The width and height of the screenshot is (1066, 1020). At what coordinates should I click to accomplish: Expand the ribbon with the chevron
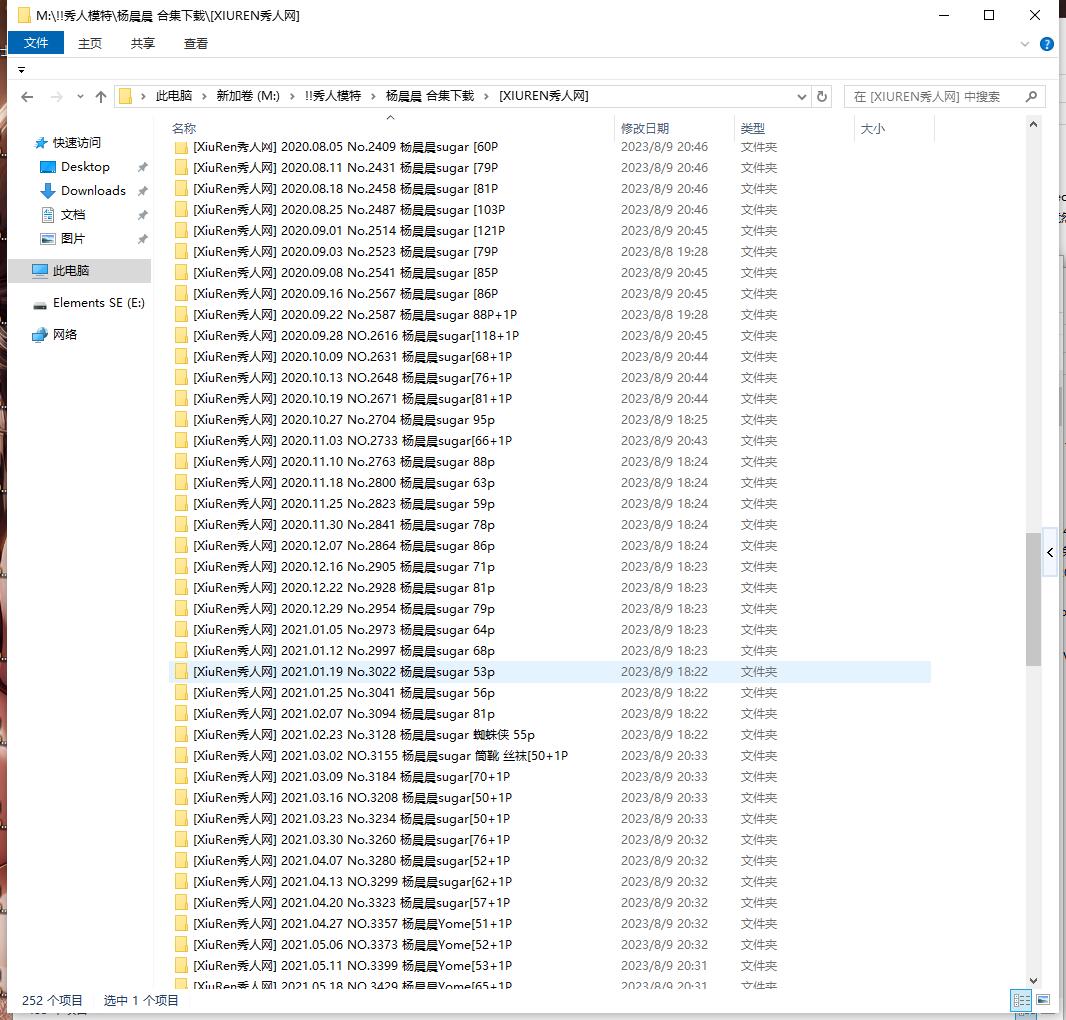pos(1025,44)
